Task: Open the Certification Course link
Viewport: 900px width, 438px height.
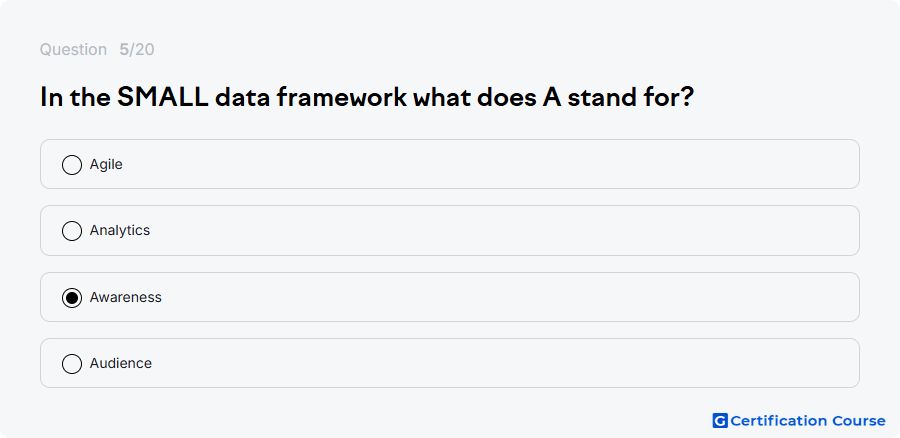Action: [x=799, y=421]
